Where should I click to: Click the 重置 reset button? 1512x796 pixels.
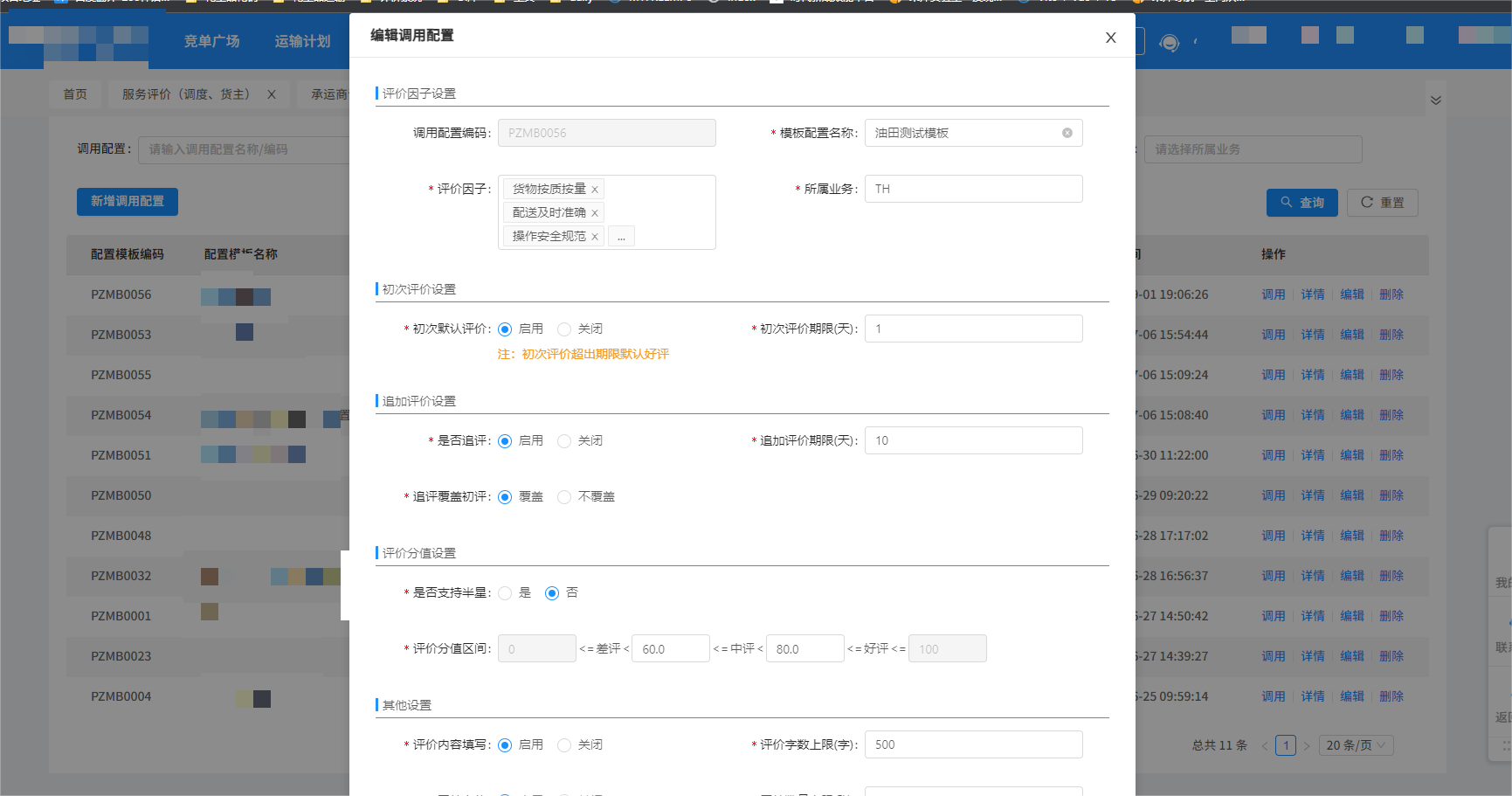tap(1382, 203)
